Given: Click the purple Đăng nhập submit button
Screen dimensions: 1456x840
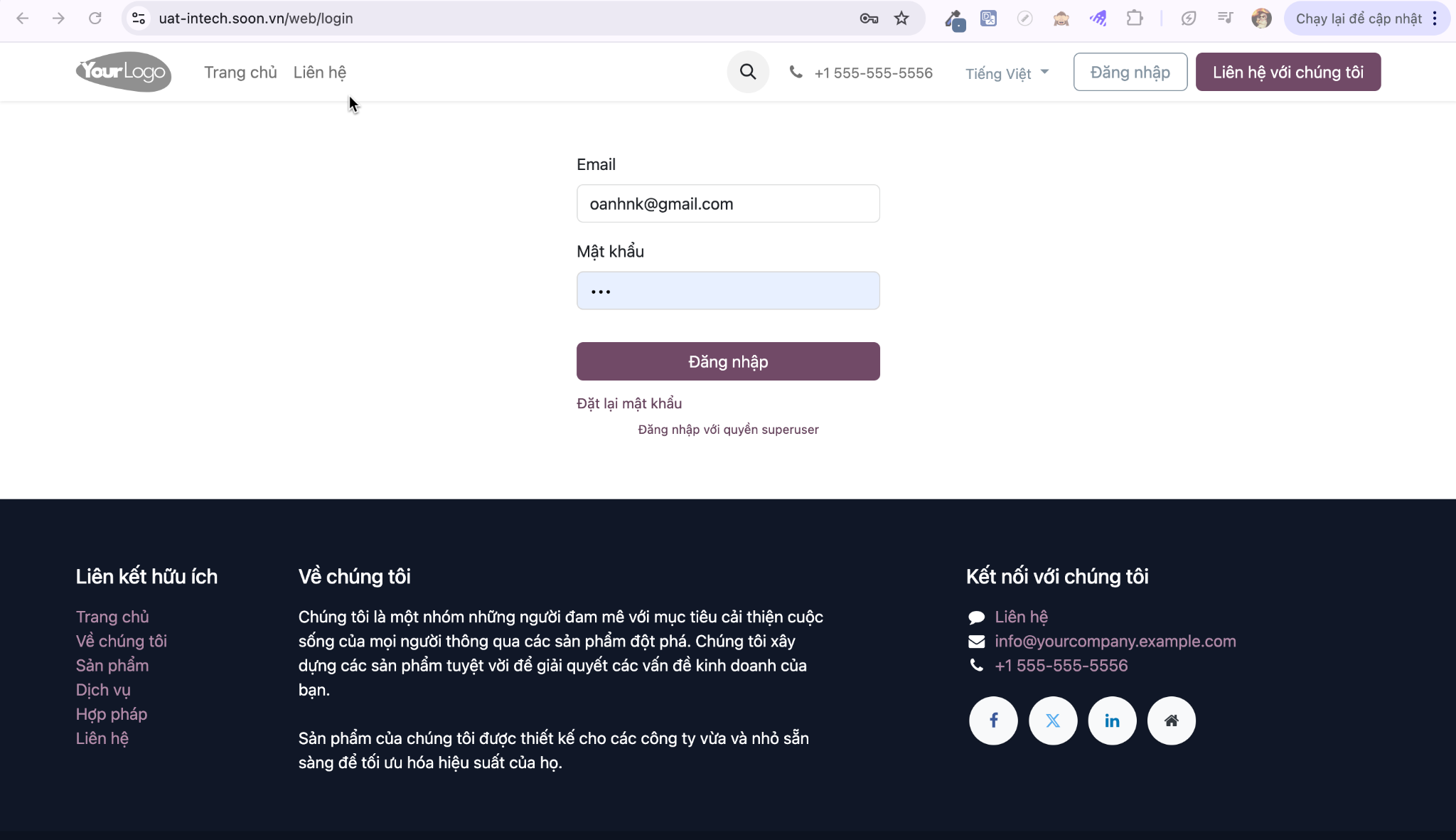Looking at the screenshot, I should pos(728,361).
